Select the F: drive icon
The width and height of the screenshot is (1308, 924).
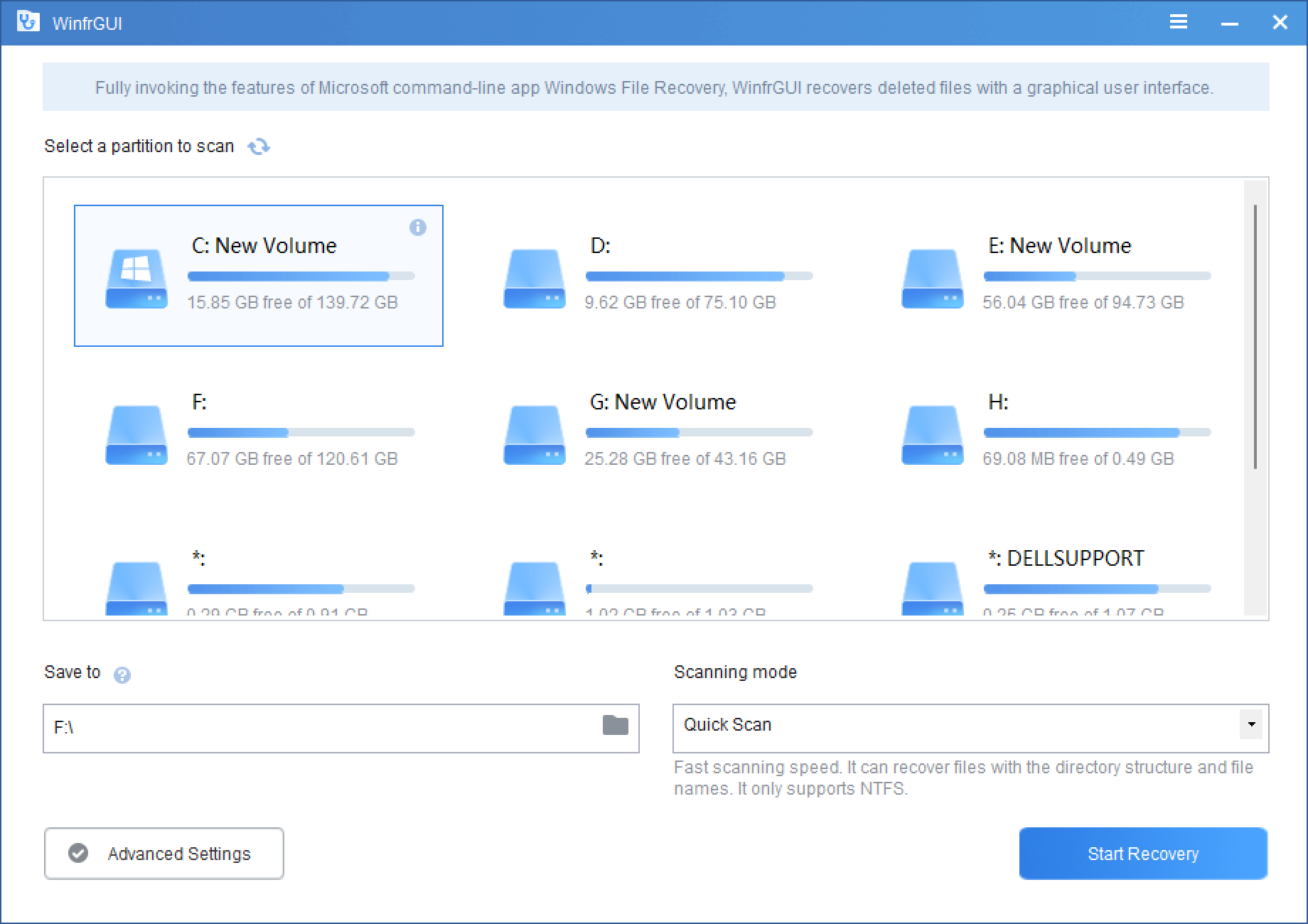click(x=136, y=435)
